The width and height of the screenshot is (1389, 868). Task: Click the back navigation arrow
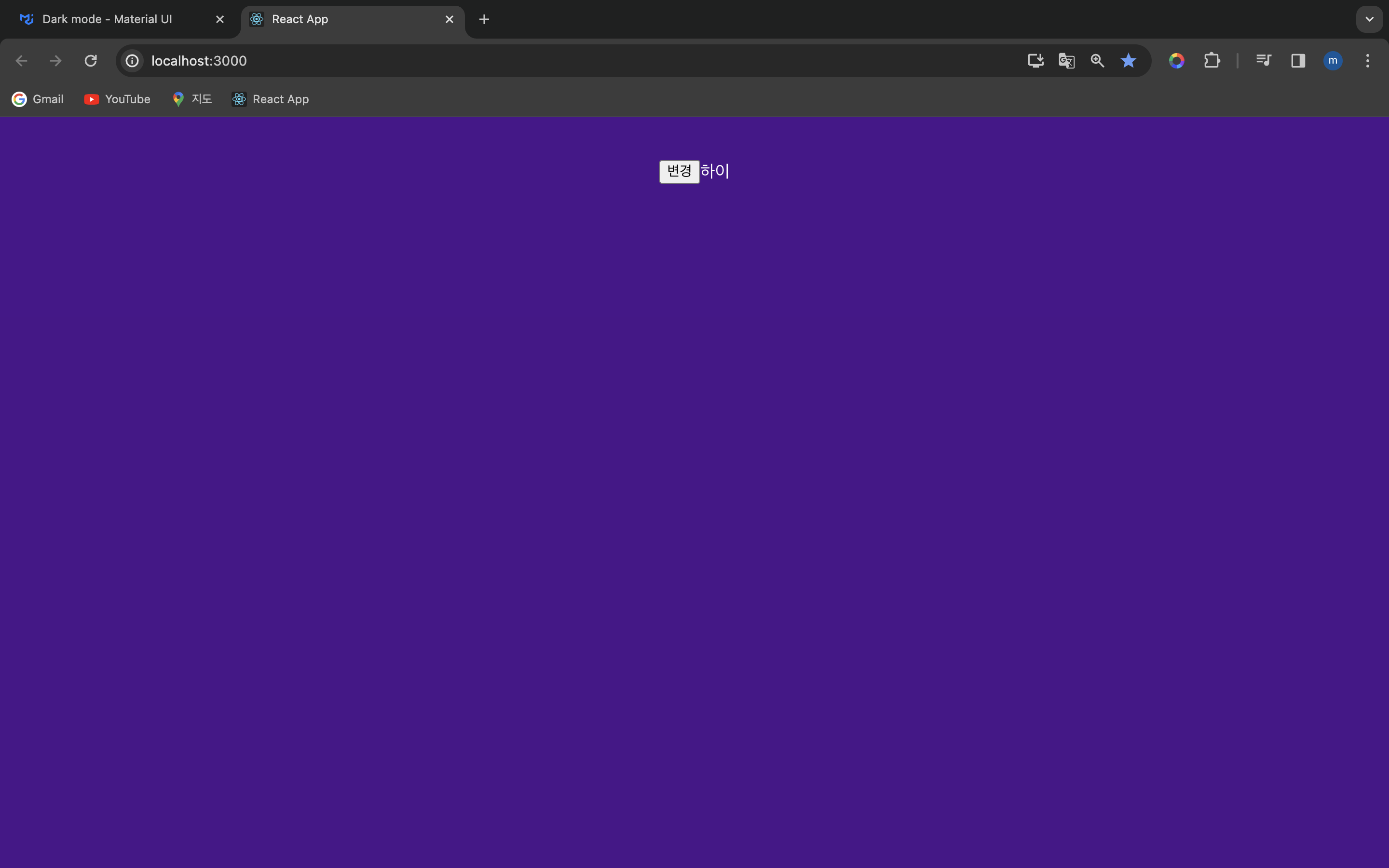coord(21,61)
